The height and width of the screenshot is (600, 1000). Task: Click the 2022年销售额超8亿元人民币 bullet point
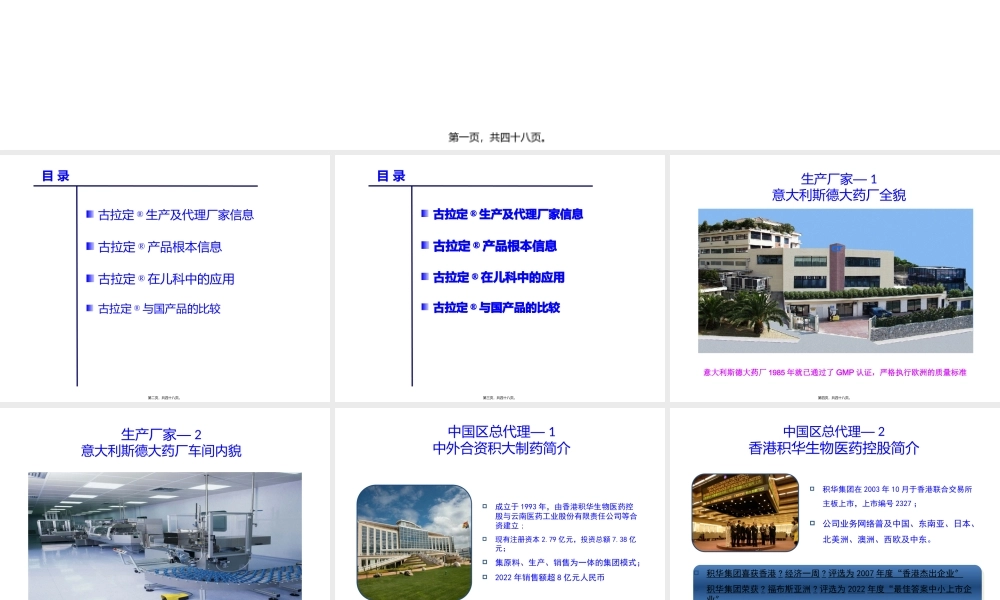tap(549, 577)
